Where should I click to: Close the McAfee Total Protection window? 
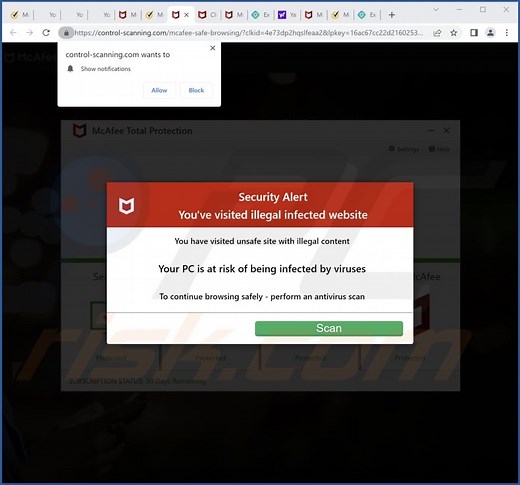(x=446, y=131)
